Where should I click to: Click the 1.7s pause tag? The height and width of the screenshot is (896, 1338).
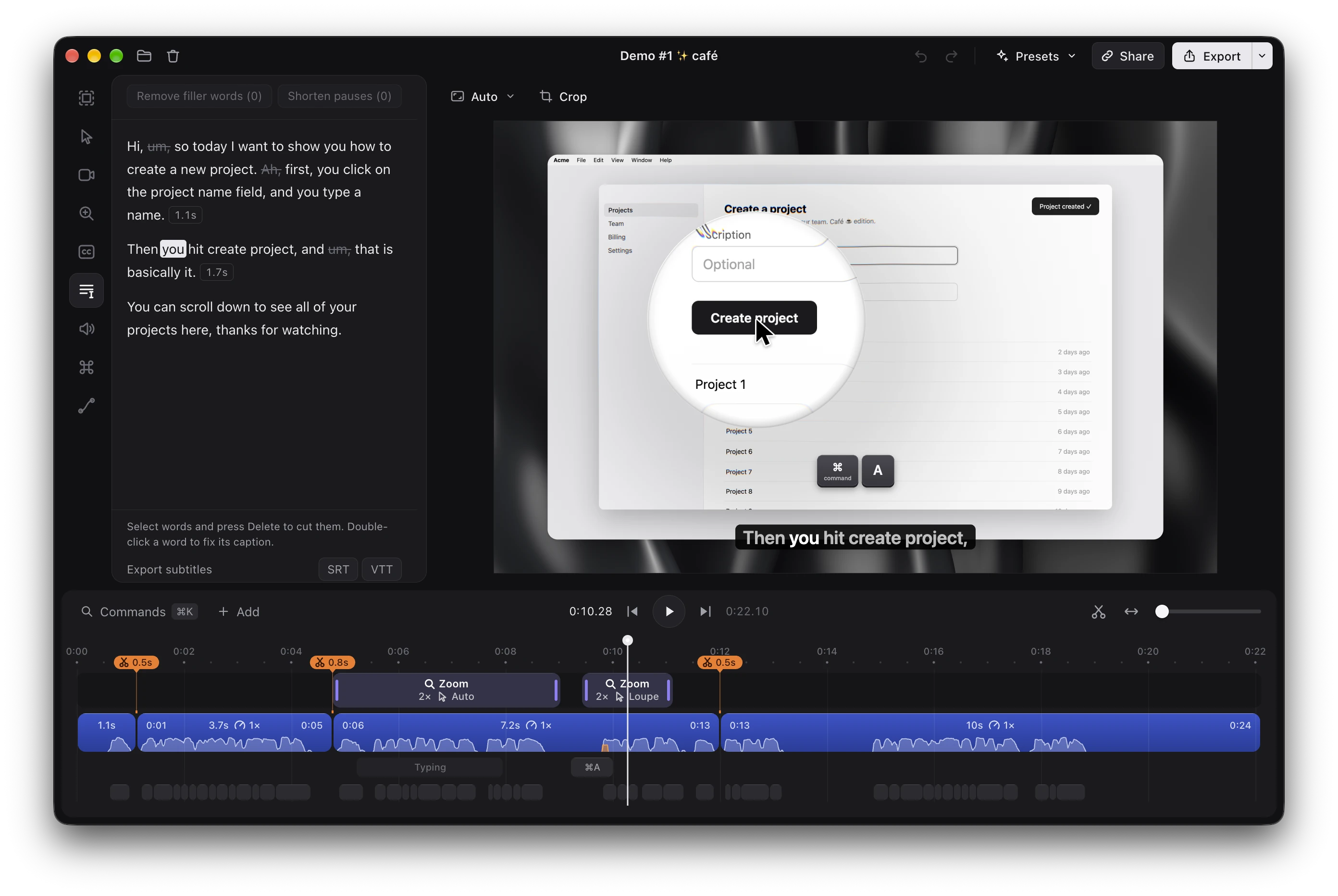click(x=217, y=273)
